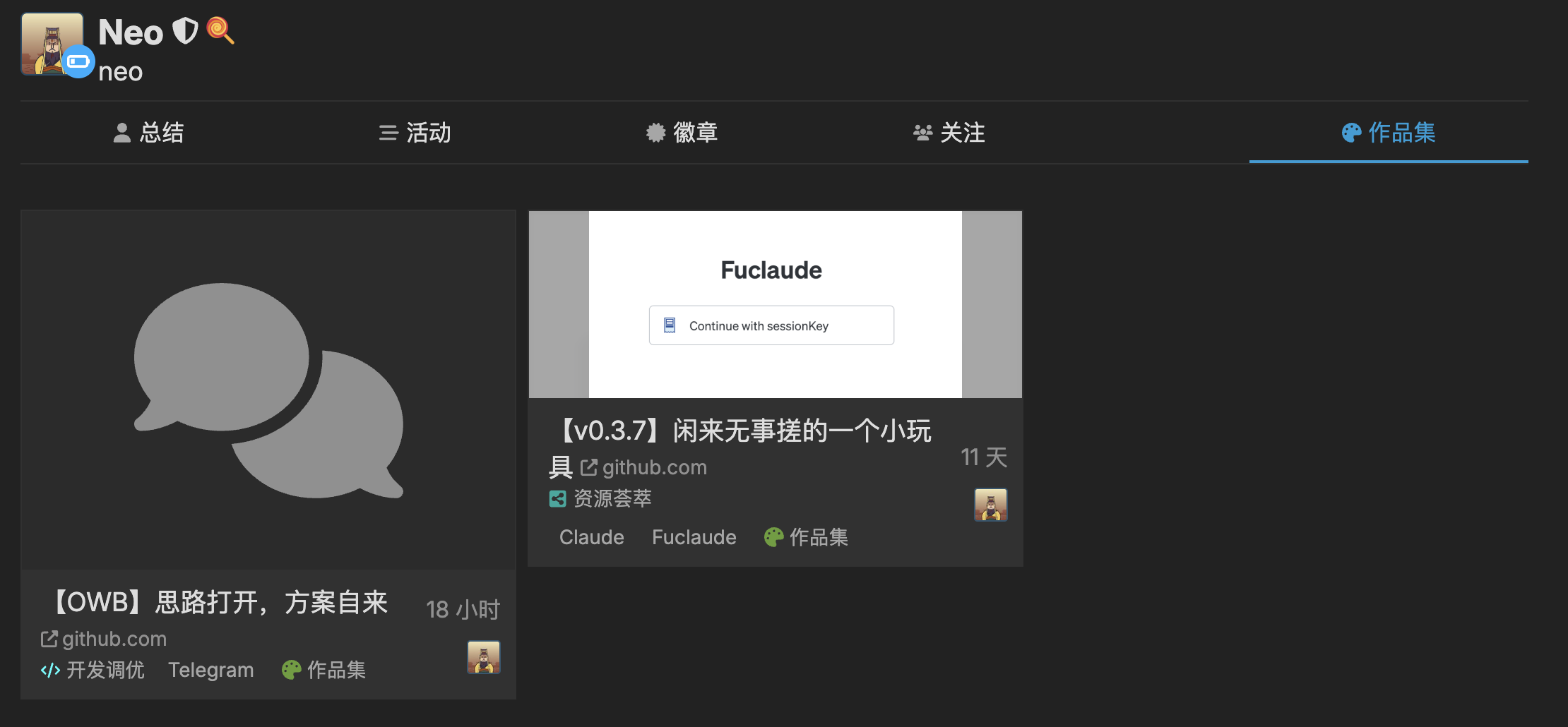
Task: Open the chat bubble placeholder thumbnail
Action: click(268, 390)
